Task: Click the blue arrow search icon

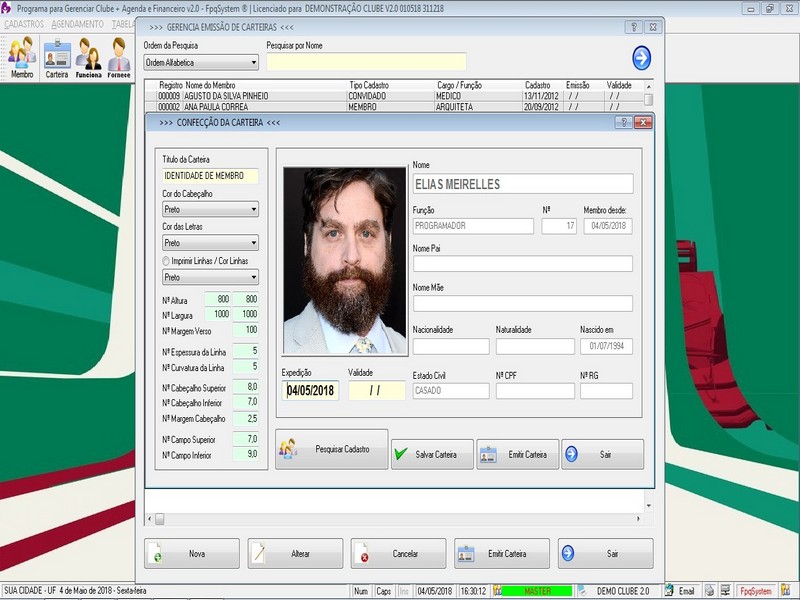Action: pyautogui.click(x=642, y=58)
